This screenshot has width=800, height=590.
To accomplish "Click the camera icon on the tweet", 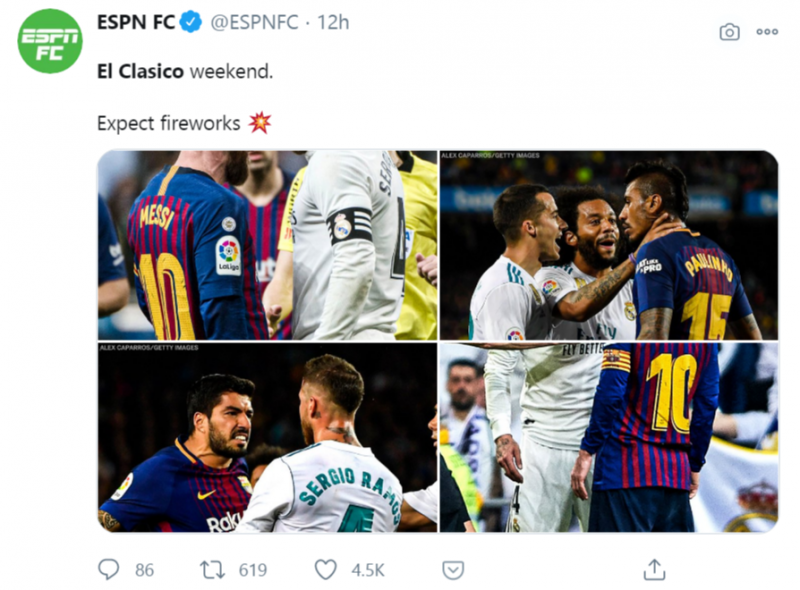I will pos(730,32).
